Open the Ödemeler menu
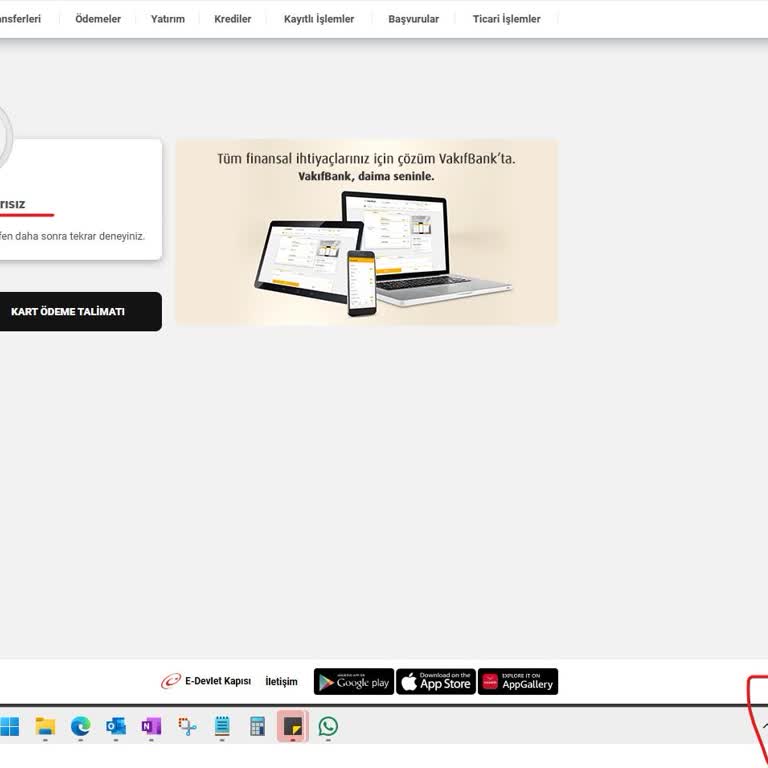This screenshot has height=768, width=768. (x=98, y=19)
